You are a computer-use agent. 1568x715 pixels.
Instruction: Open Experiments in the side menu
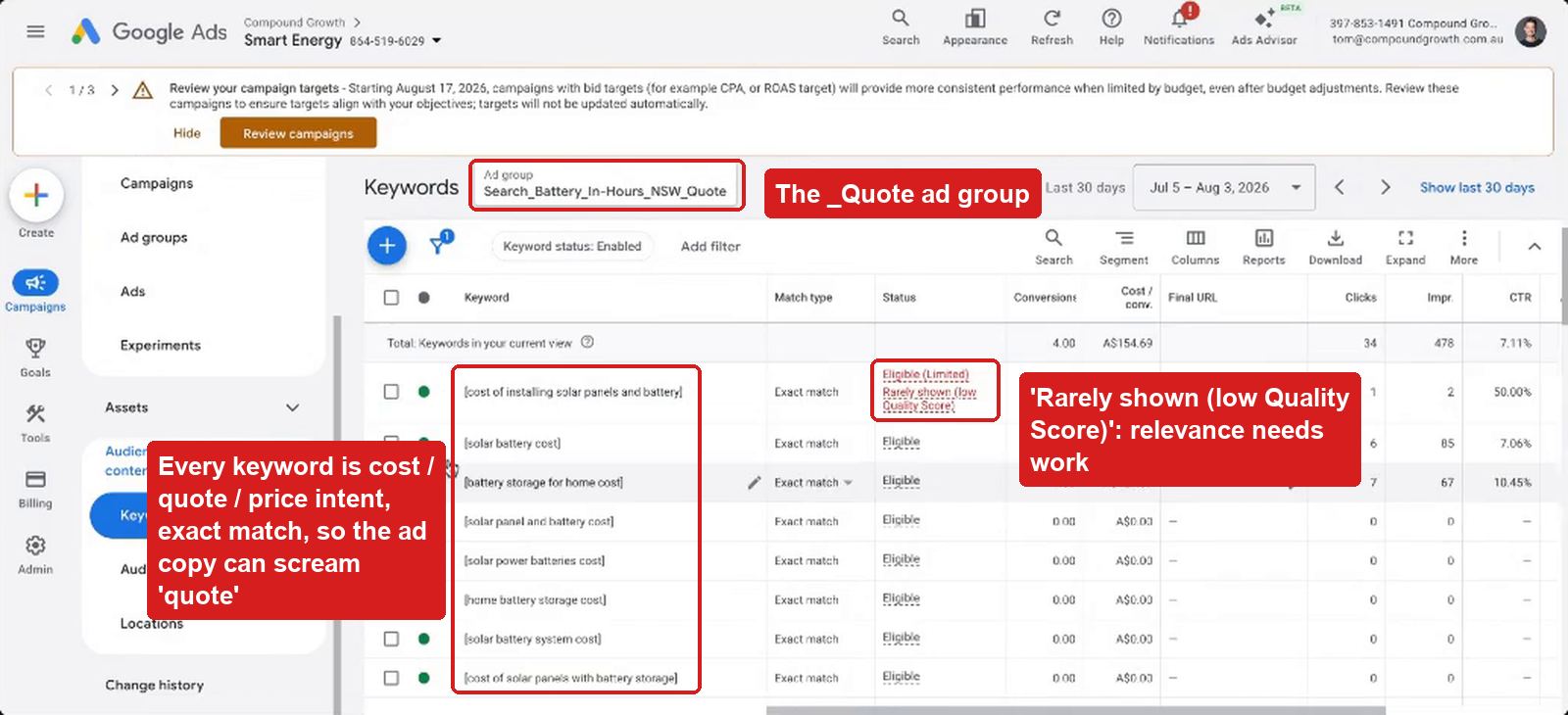coord(161,345)
